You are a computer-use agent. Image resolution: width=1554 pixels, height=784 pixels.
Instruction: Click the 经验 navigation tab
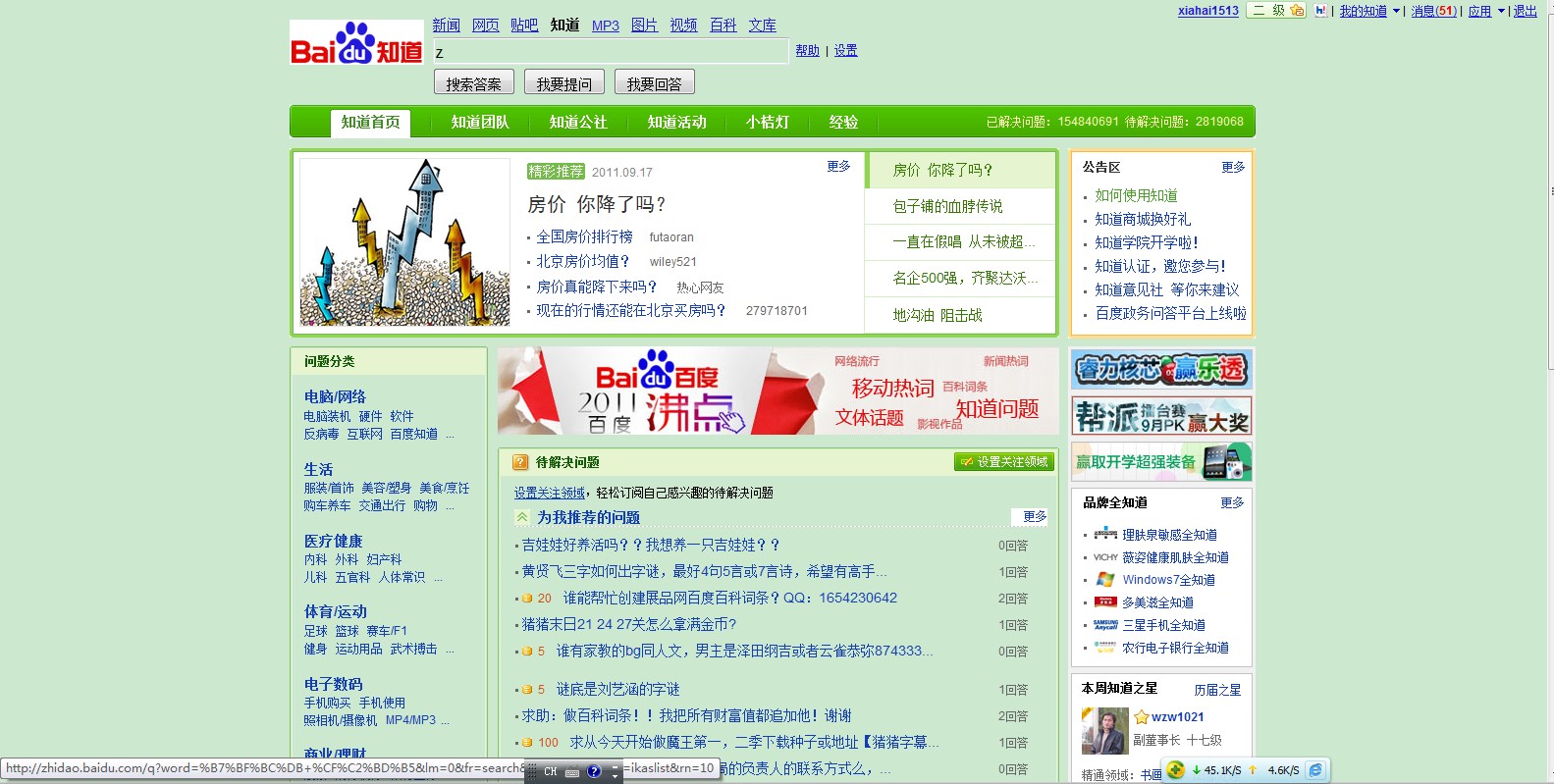coord(843,122)
